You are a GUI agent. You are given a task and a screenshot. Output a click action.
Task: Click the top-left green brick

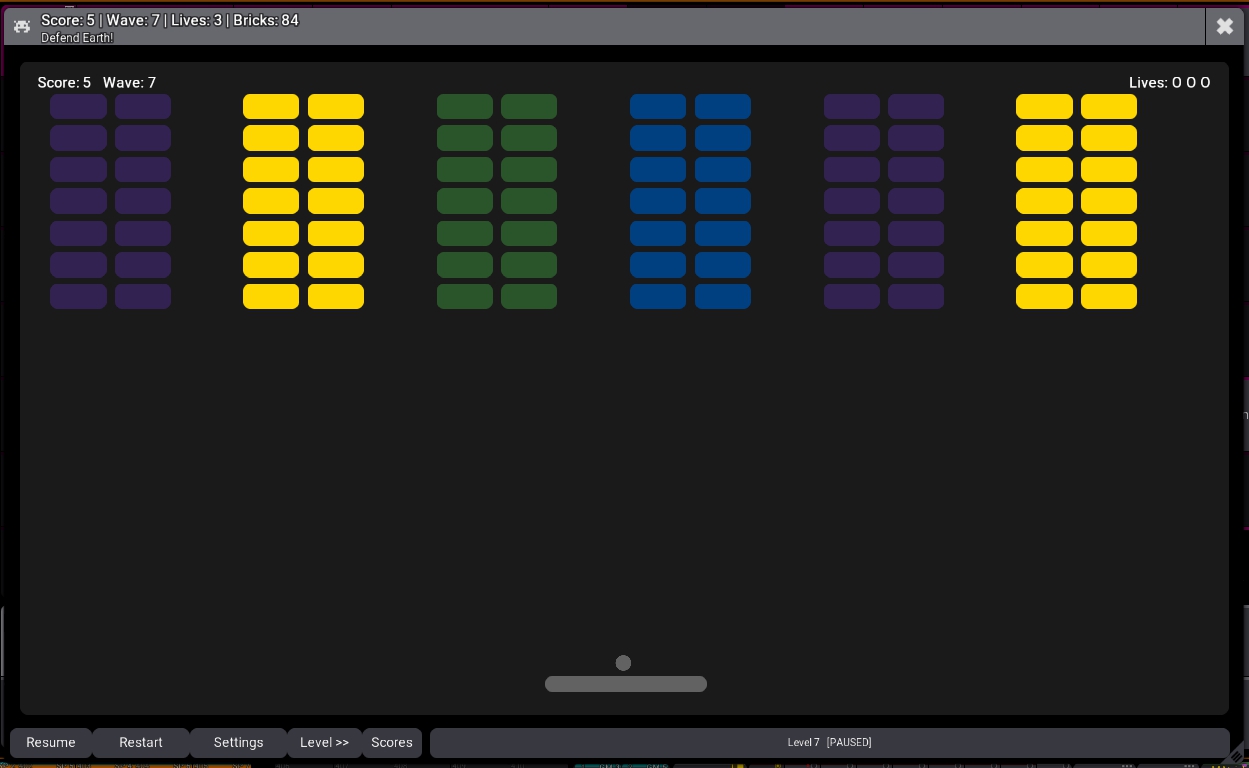coord(465,106)
